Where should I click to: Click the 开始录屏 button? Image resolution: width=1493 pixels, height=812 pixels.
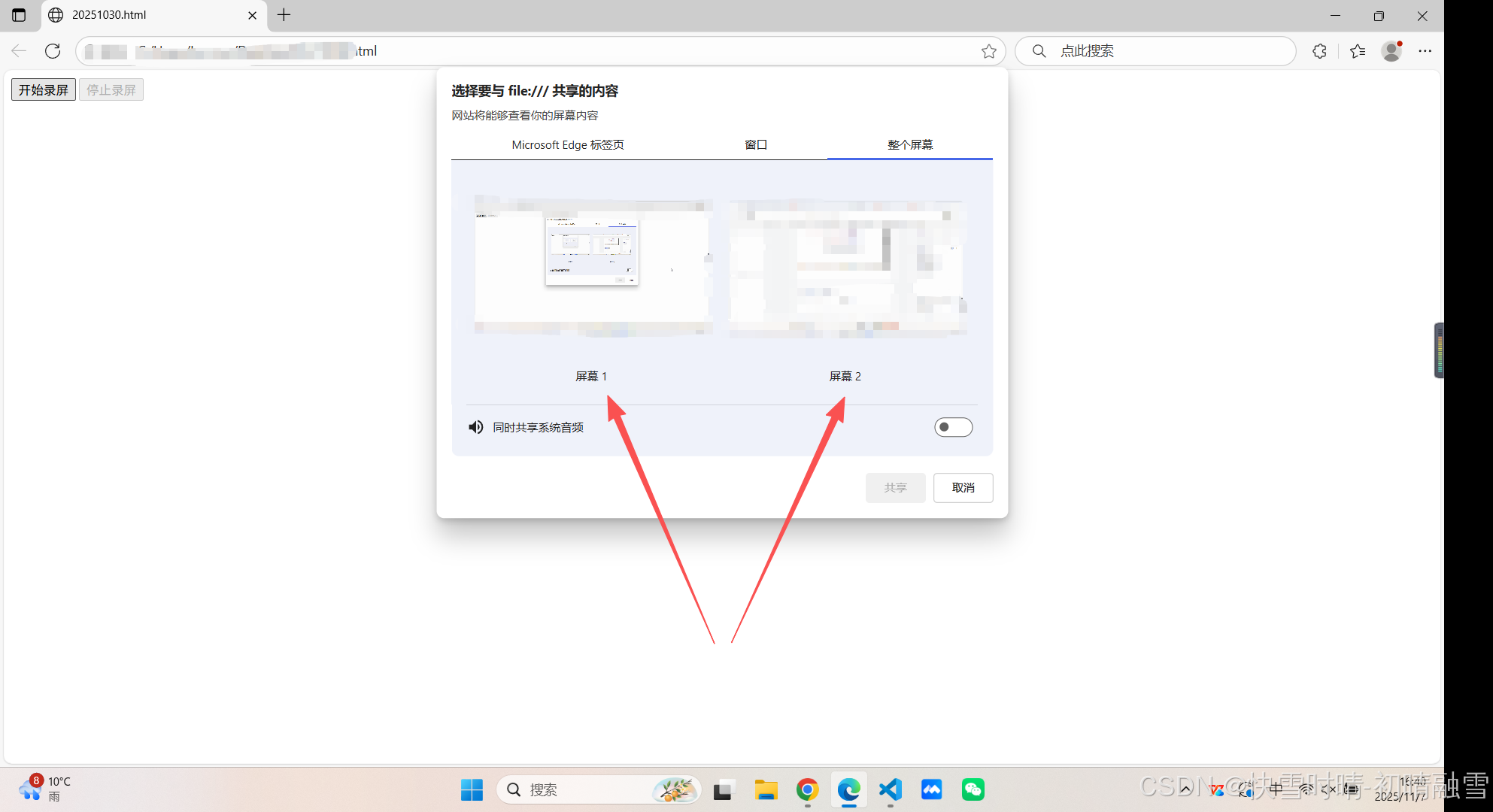coord(44,89)
